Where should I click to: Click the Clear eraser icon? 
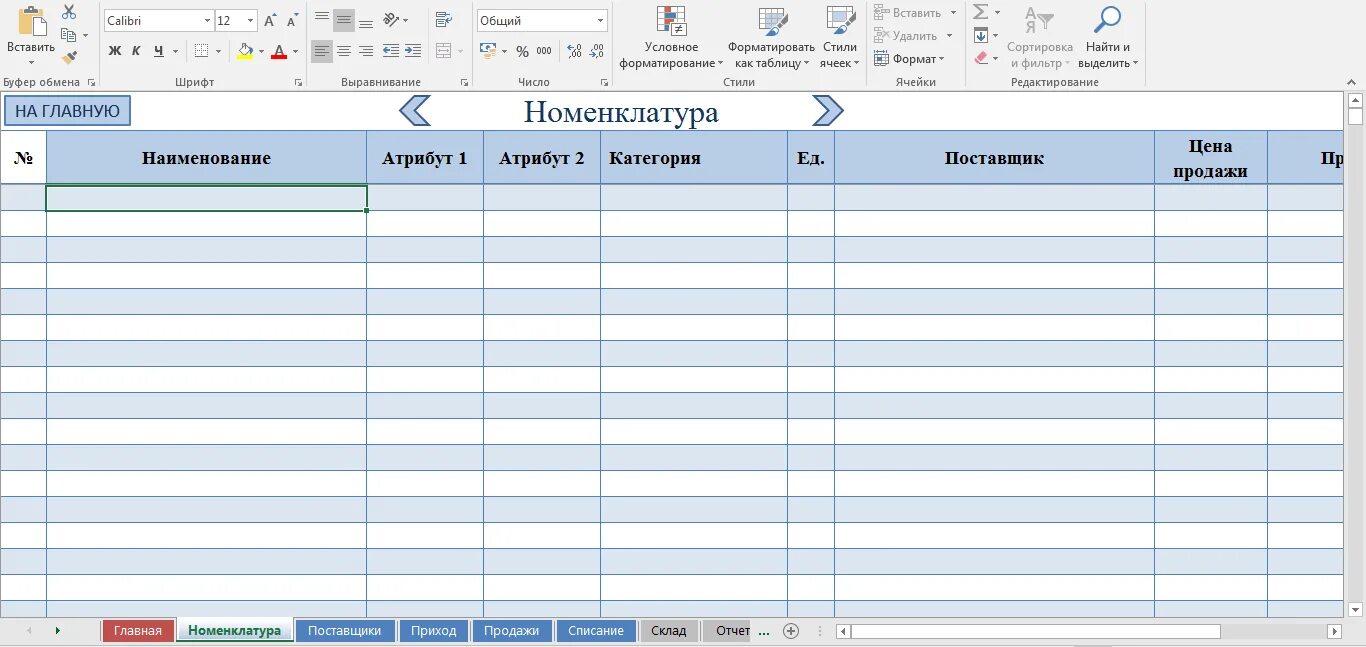coord(981,59)
